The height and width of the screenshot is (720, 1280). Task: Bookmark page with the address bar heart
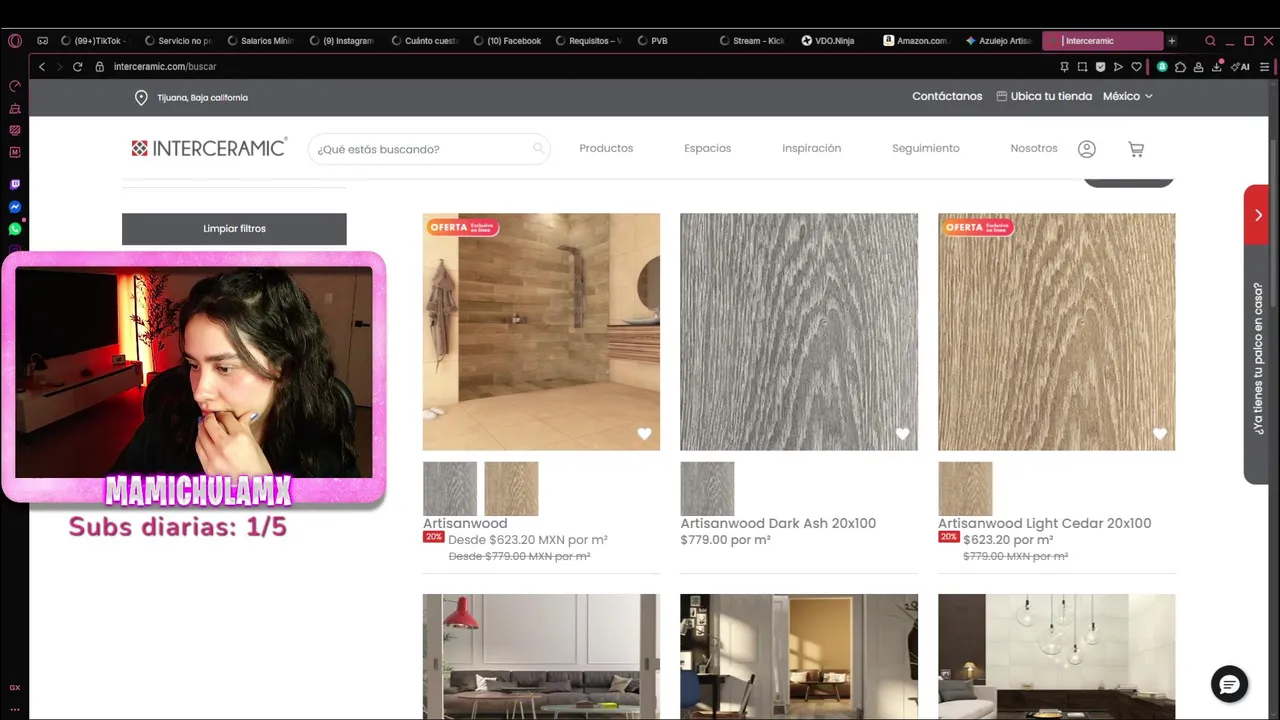[x=1136, y=67]
